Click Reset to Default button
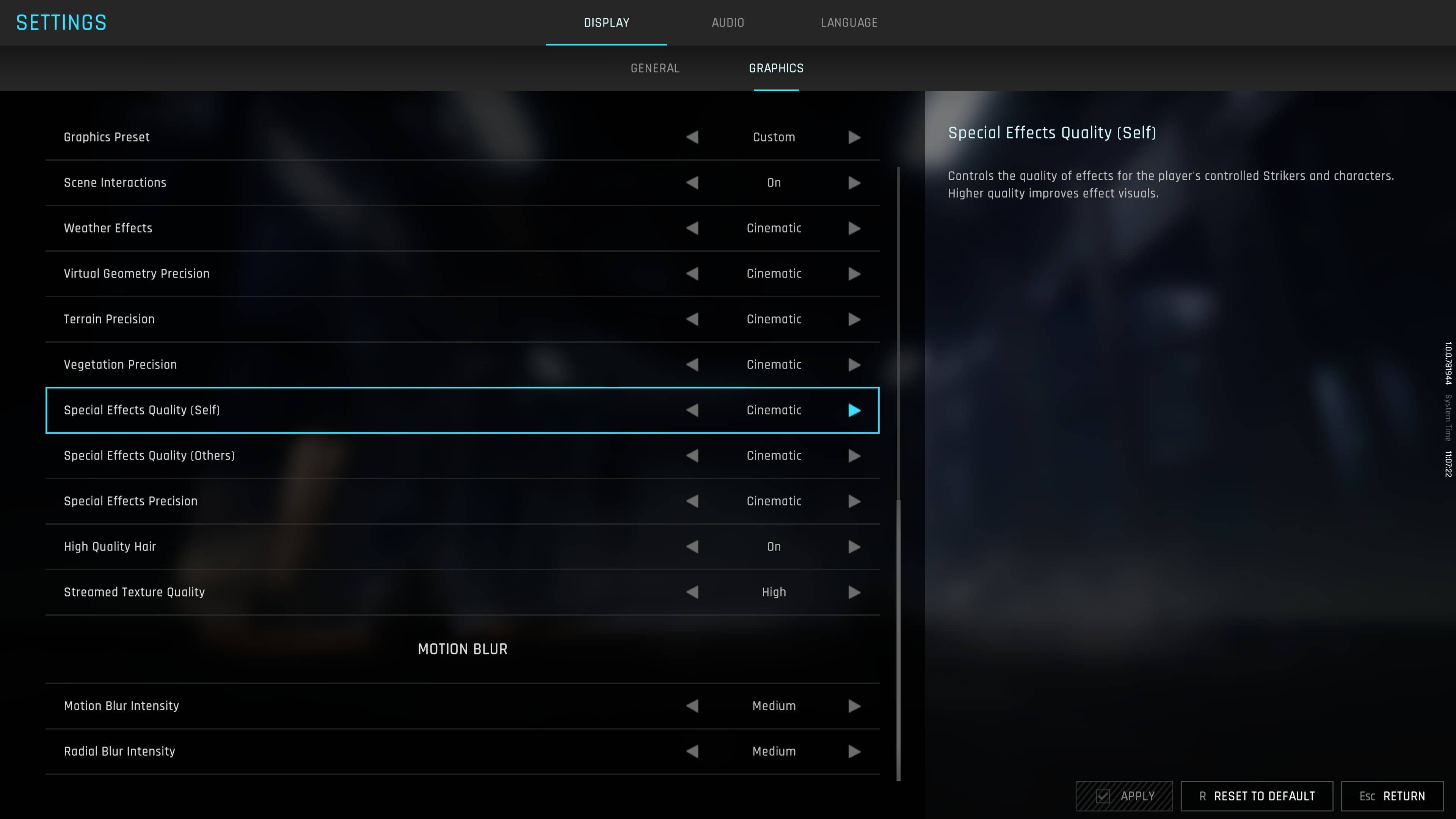 pos(1257,796)
